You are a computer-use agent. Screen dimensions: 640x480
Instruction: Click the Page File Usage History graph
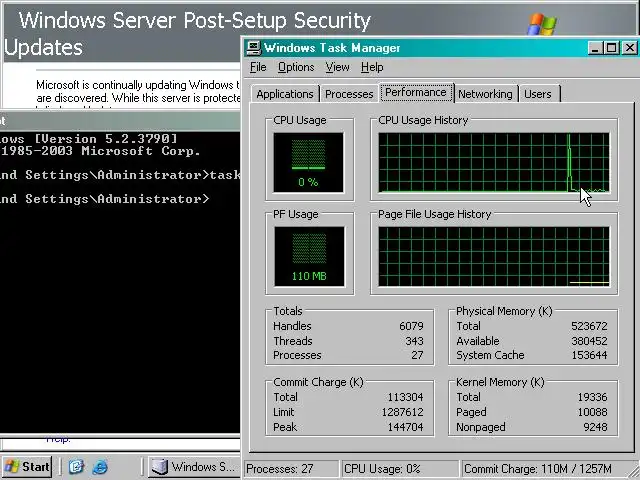(494, 256)
